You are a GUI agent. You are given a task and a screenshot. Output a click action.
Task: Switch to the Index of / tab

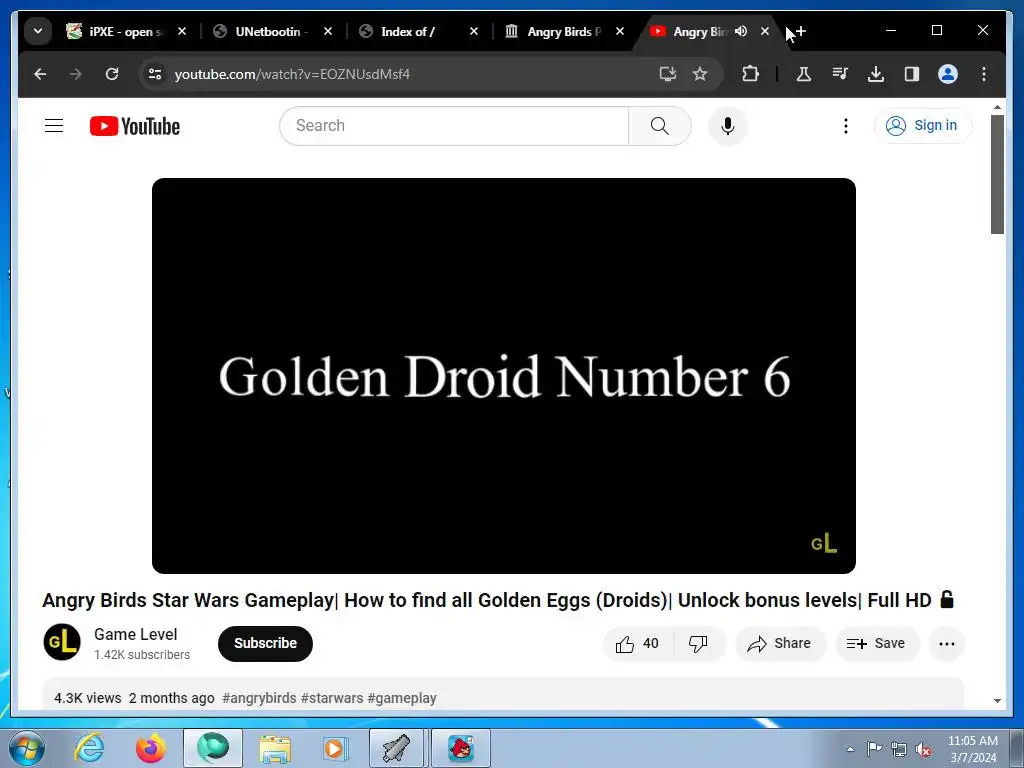click(x=418, y=31)
